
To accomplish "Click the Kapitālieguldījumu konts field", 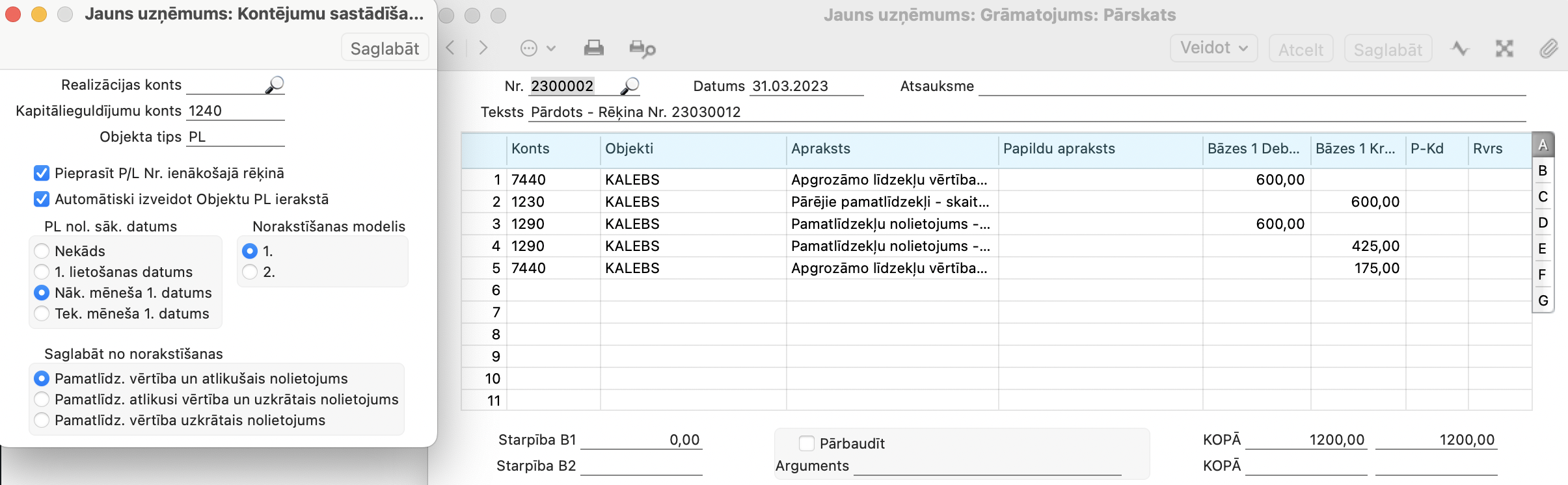I will point(236,111).
